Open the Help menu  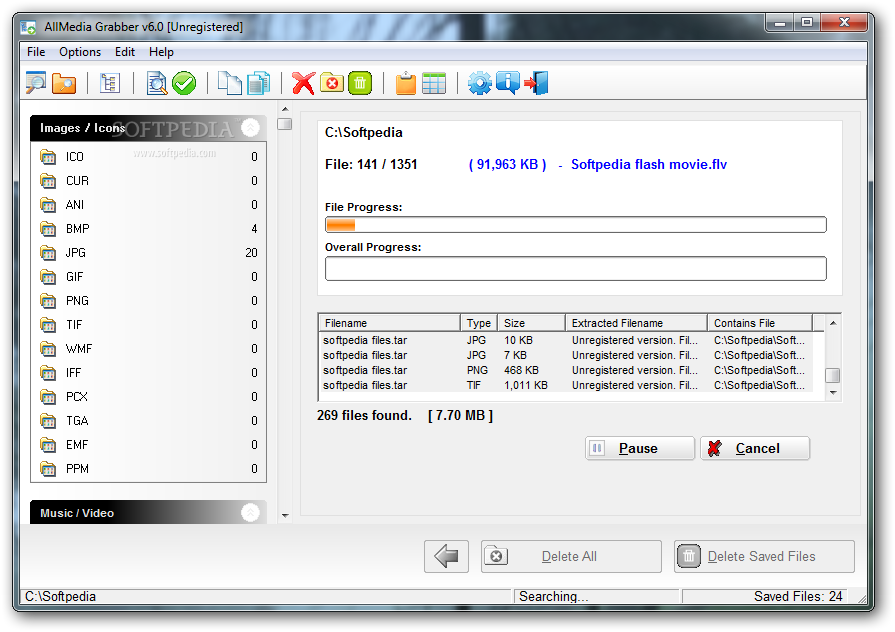(161, 52)
